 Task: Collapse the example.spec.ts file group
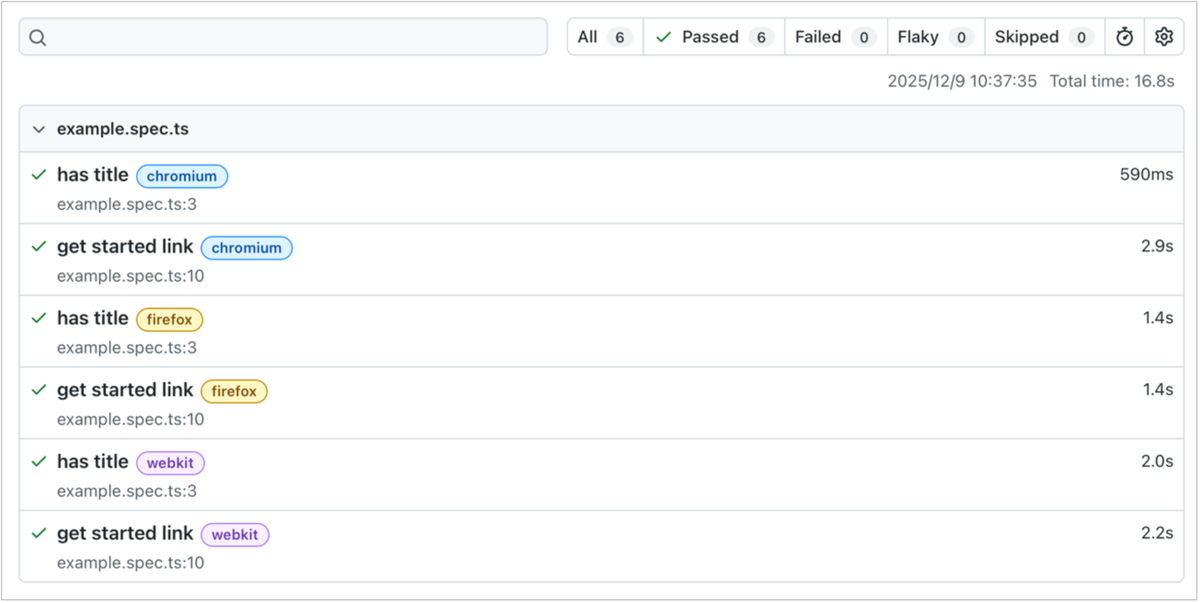tap(39, 129)
